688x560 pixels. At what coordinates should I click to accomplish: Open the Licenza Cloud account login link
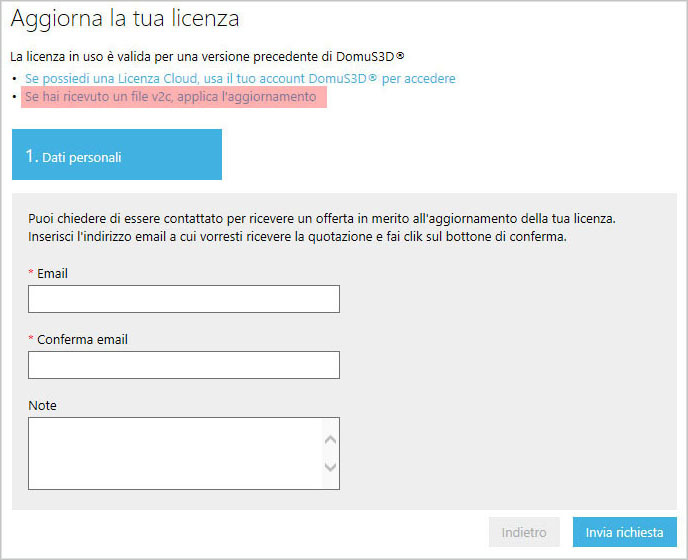pos(240,79)
